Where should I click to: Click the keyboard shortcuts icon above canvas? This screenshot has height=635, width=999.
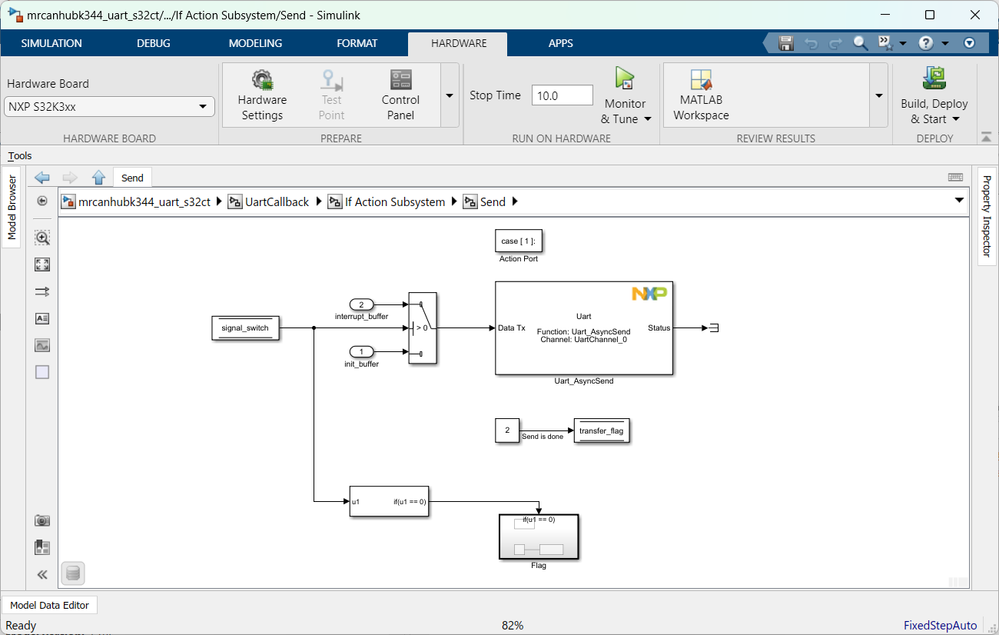(x=955, y=177)
